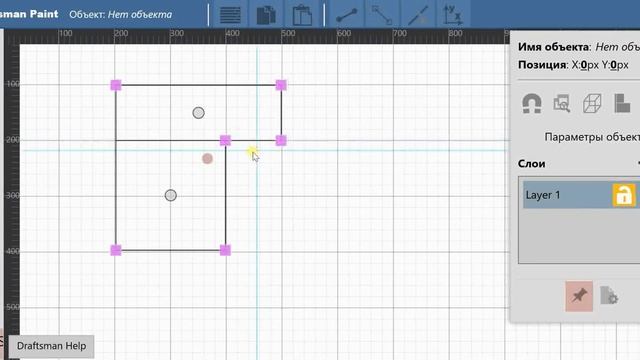Image resolution: width=640 pixels, height=360 pixels.
Task: Toggle the magnet snap icon
Action: (x=532, y=103)
